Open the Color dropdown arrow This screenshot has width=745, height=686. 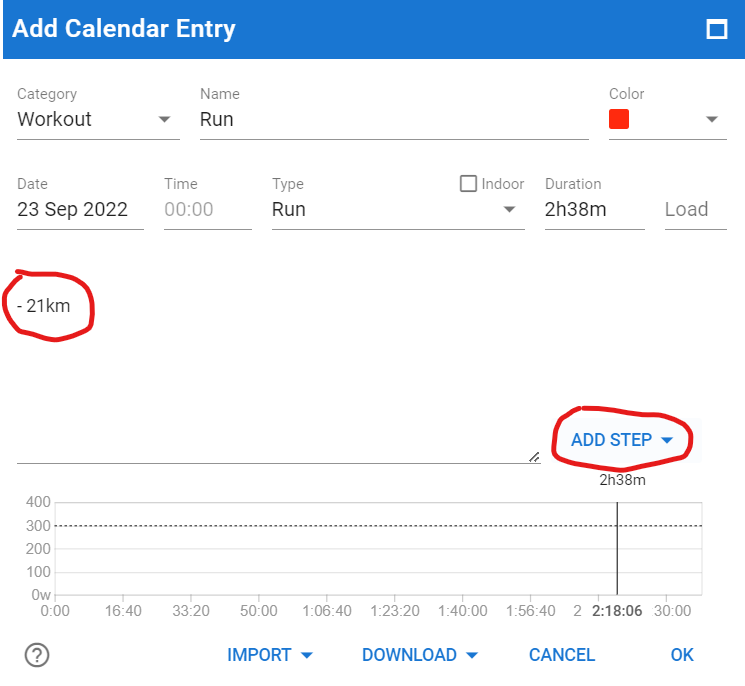(711, 119)
